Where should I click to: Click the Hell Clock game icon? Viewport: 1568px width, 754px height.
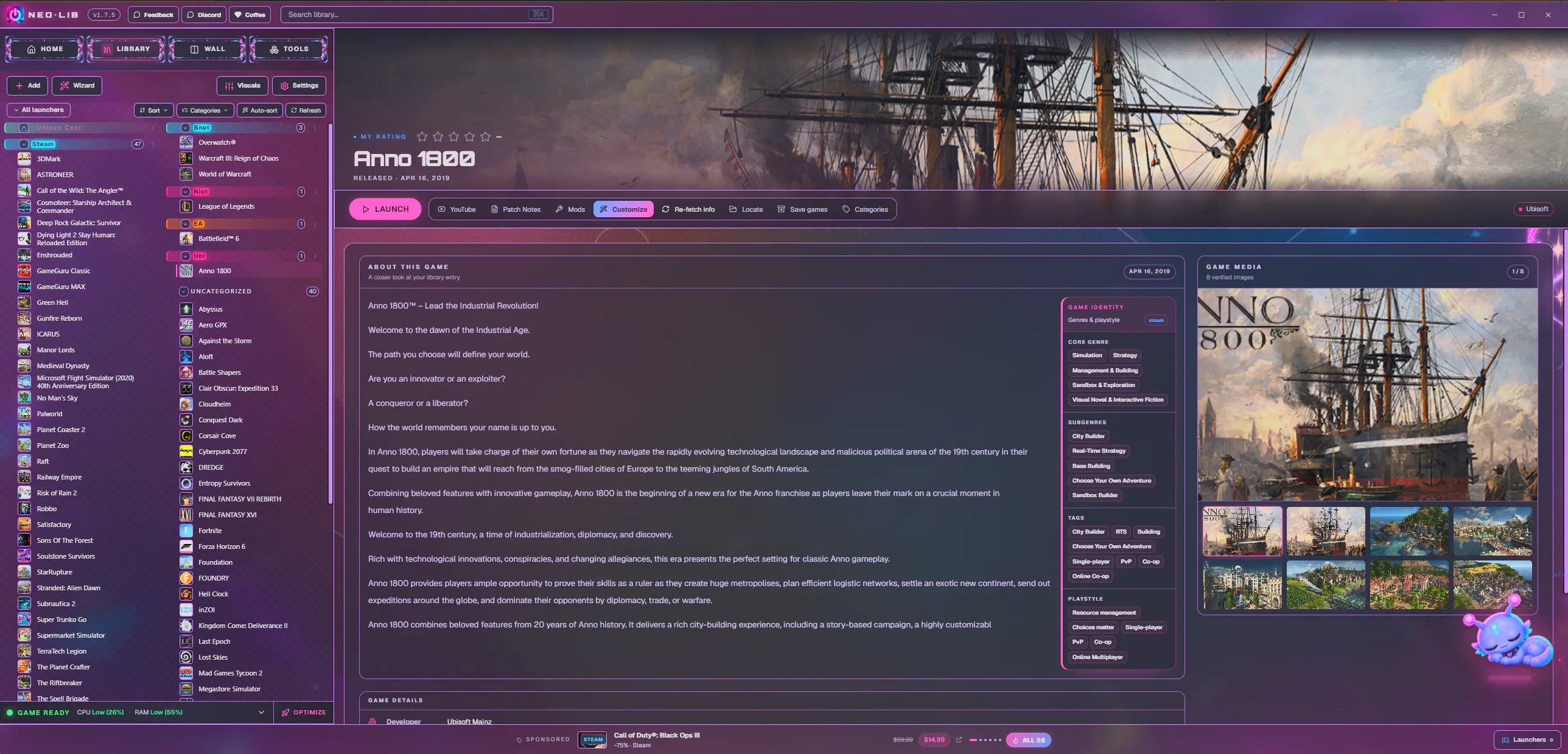(x=186, y=594)
